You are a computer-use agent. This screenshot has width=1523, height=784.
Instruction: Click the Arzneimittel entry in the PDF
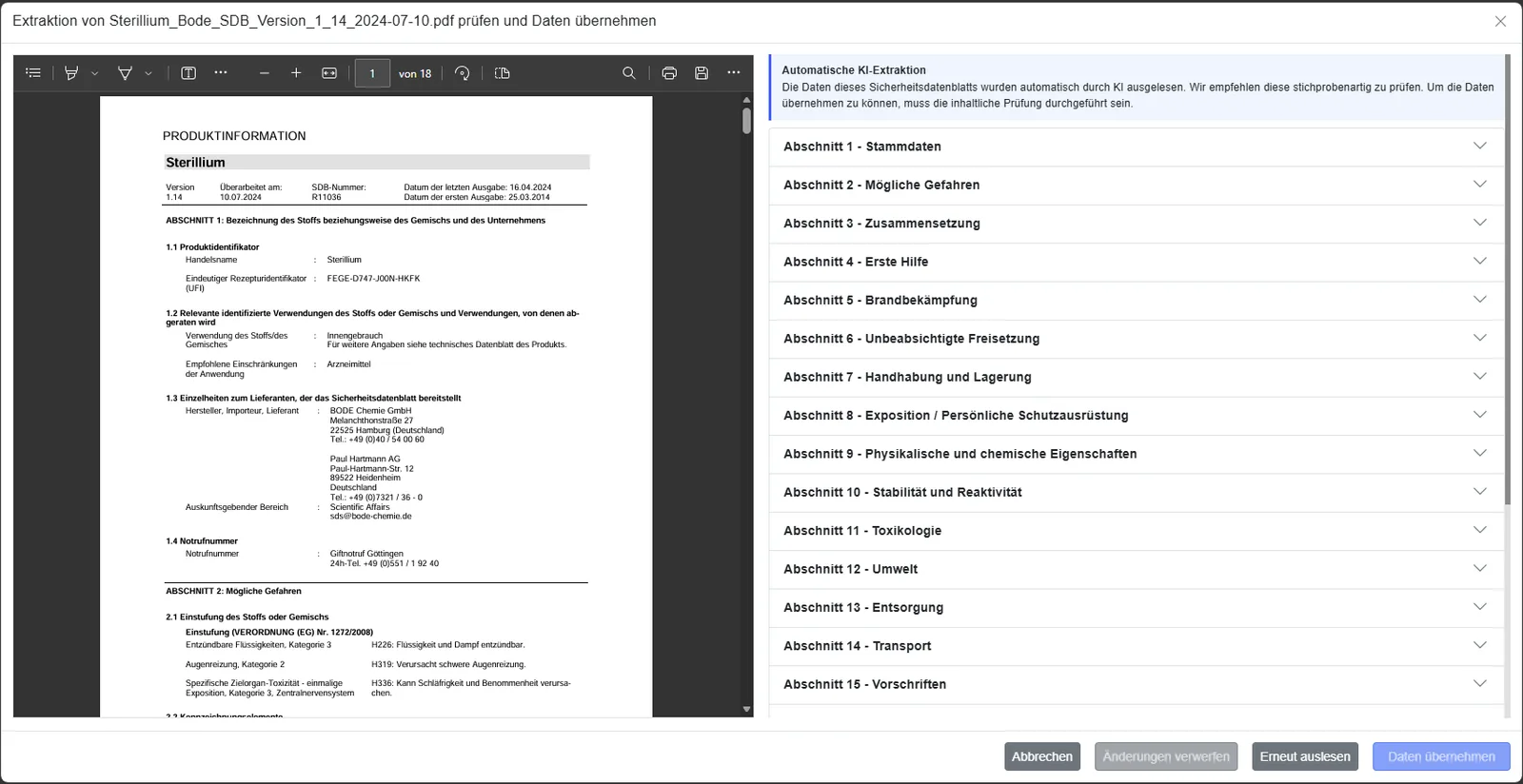click(x=348, y=364)
